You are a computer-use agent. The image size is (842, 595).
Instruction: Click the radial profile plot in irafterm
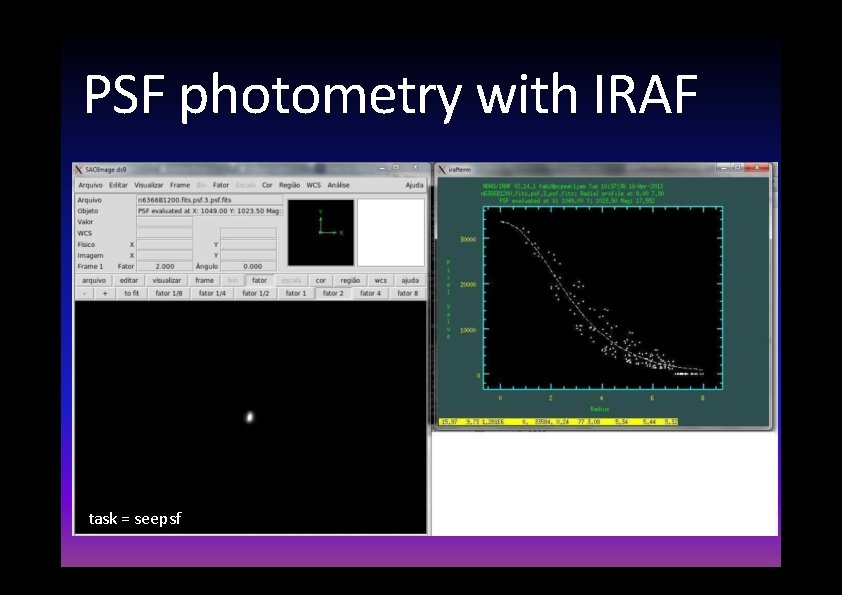pyautogui.click(x=603, y=298)
